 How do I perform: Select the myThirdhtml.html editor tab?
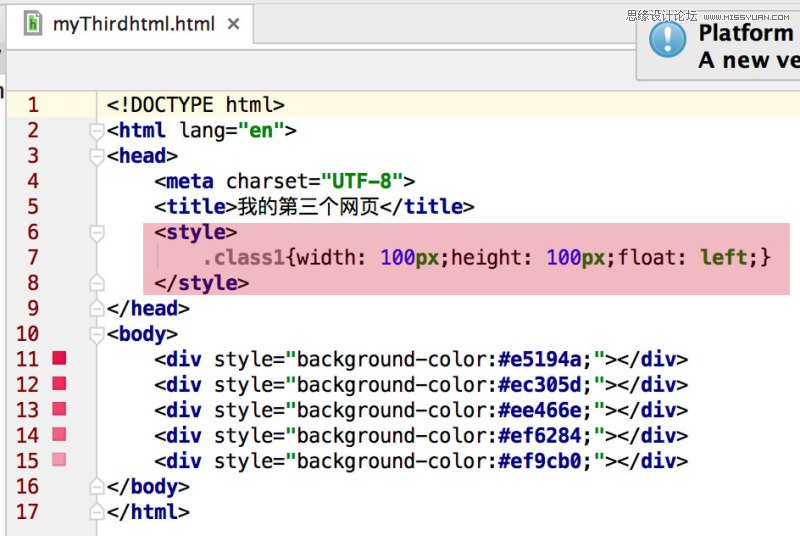[x=133, y=24]
